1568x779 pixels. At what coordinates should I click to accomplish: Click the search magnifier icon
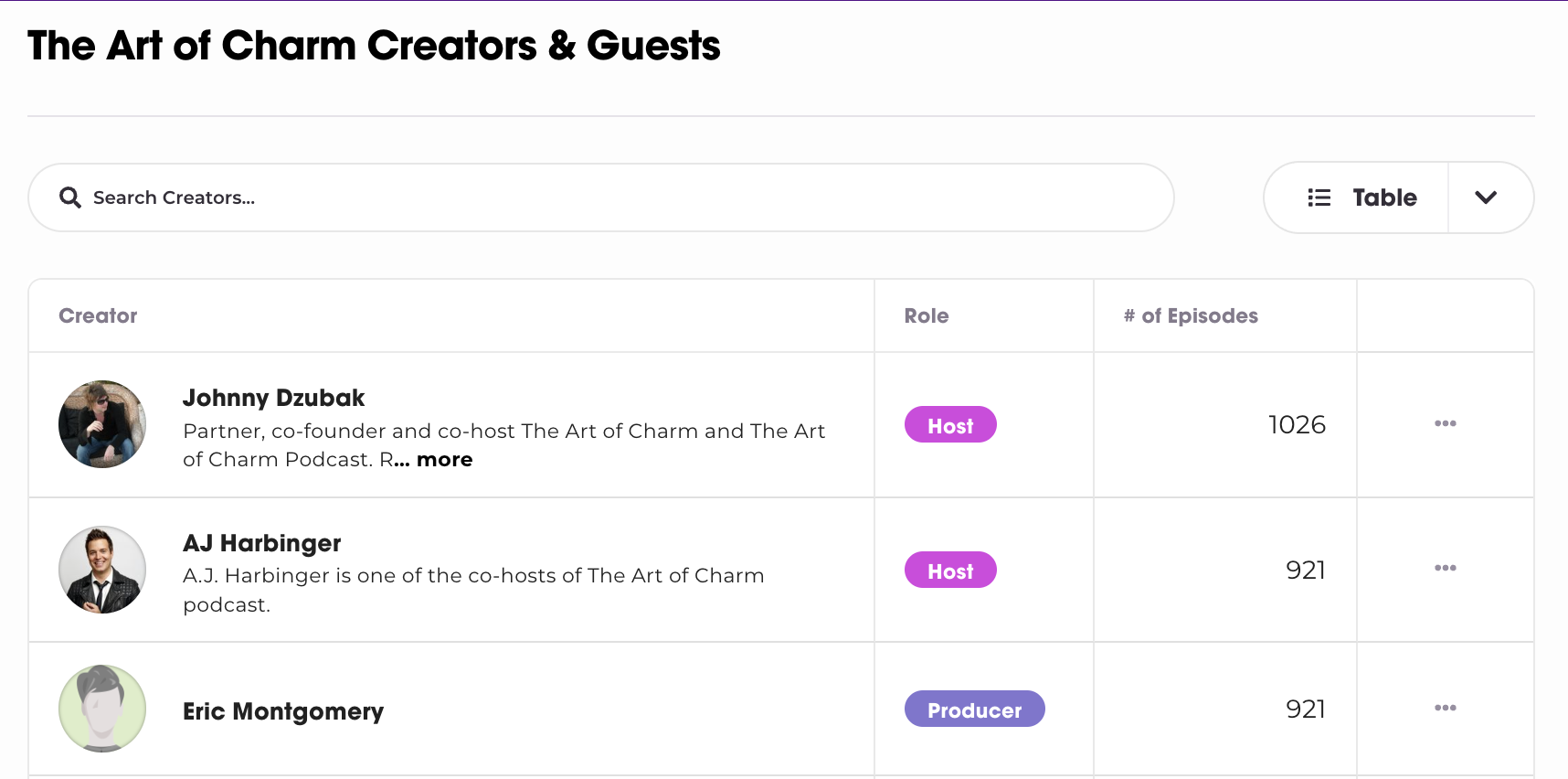(x=70, y=197)
